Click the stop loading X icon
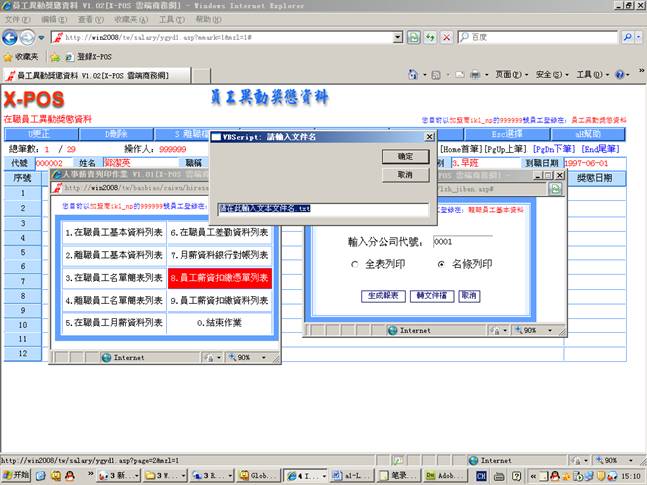647x485 pixels. tap(447, 37)
